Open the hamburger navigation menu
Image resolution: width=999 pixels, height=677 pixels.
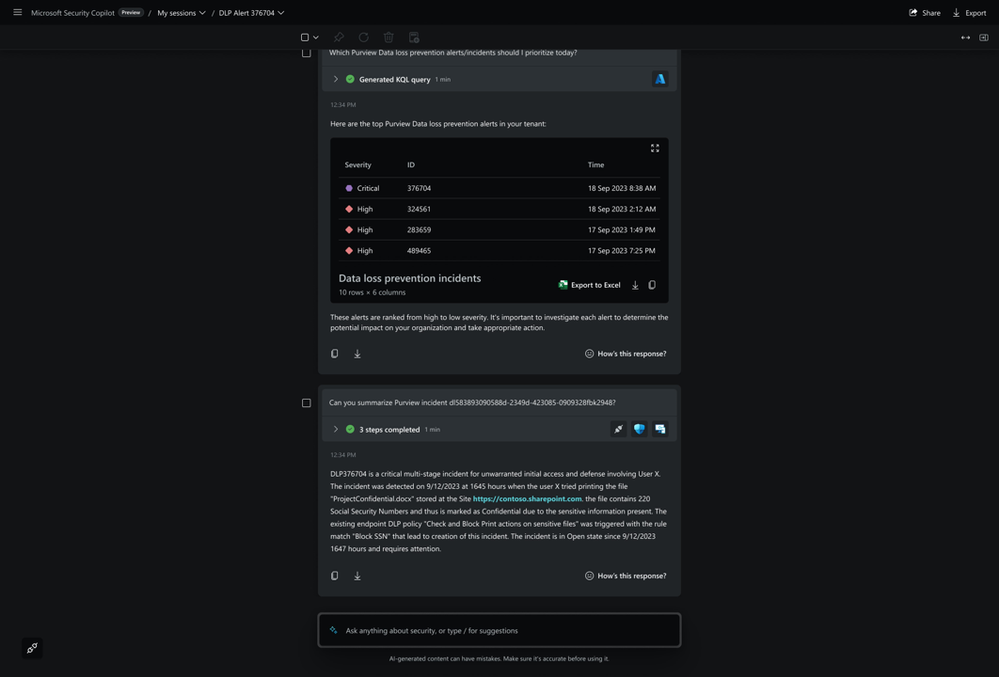(17, 12)
